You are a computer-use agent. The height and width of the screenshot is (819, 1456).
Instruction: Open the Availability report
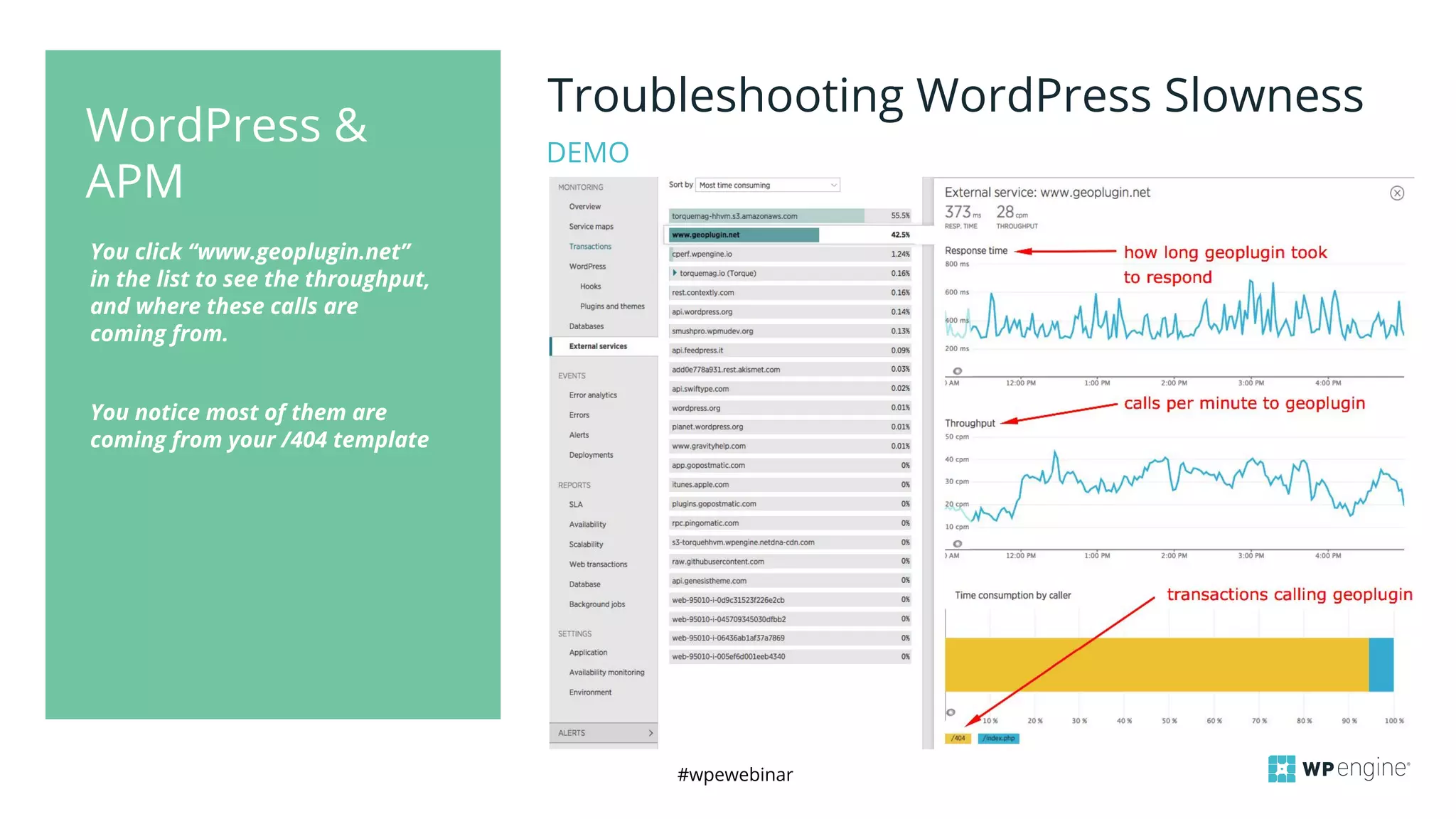coord(587,525)
